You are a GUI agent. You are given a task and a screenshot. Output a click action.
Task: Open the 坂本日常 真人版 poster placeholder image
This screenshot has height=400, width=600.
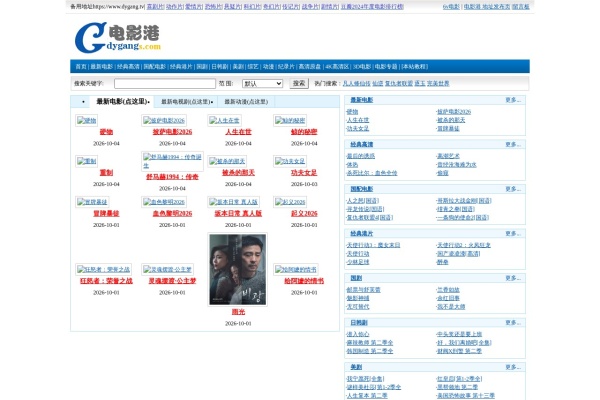(x=233, y=201)
